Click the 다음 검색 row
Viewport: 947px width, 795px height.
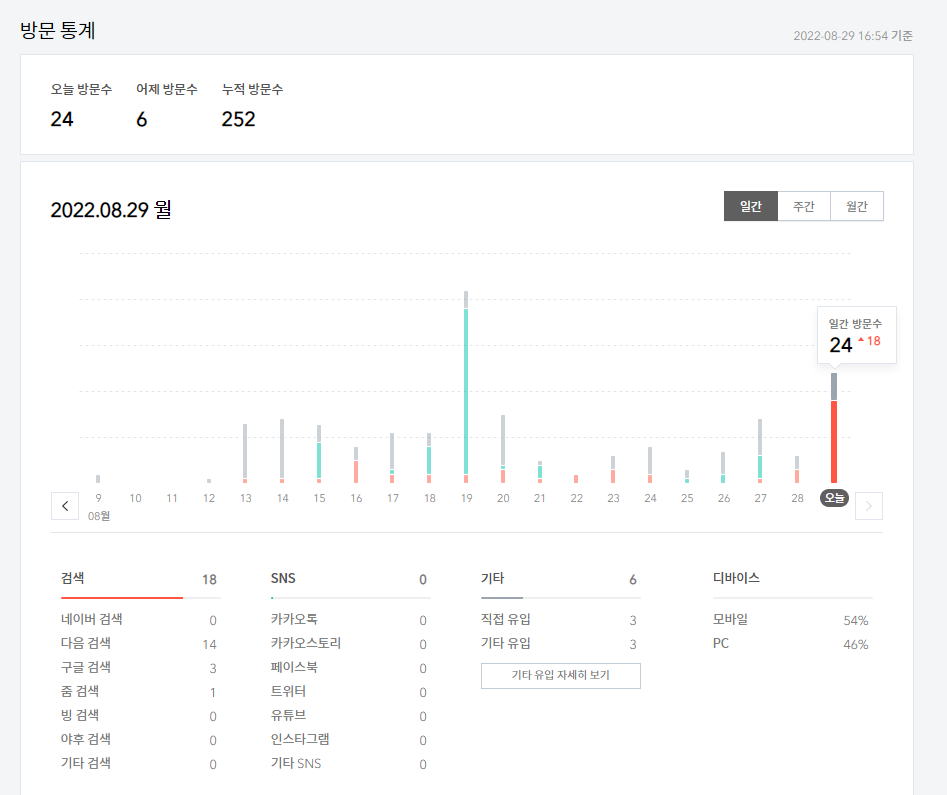tap(140, 643)
